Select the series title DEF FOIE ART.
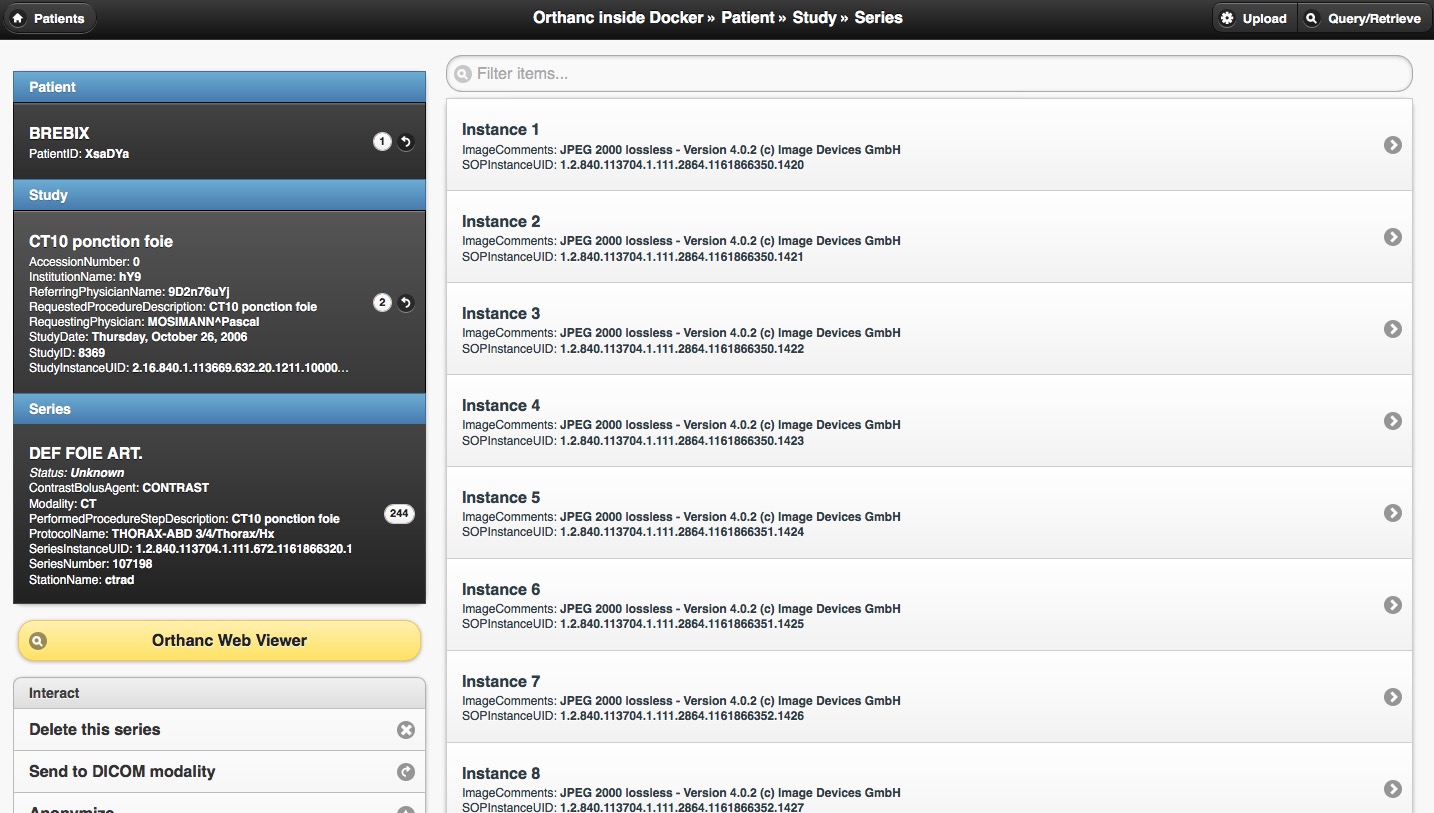Viewport: 1434px width, 813px height. coord(86,454)
